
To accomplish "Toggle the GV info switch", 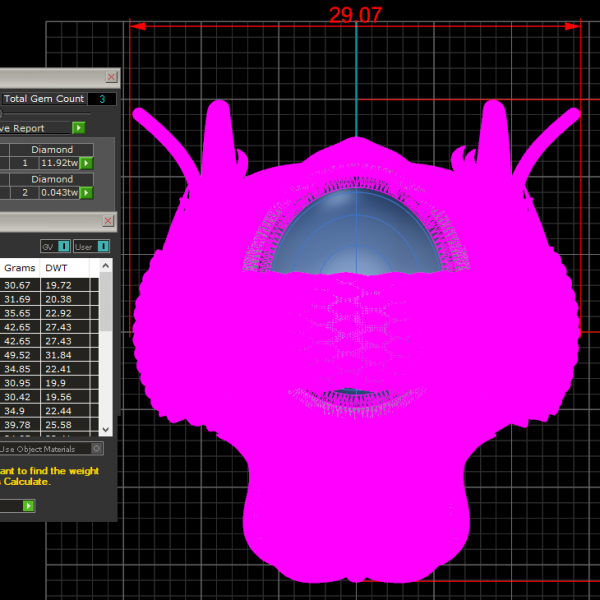I will (64, 246).
